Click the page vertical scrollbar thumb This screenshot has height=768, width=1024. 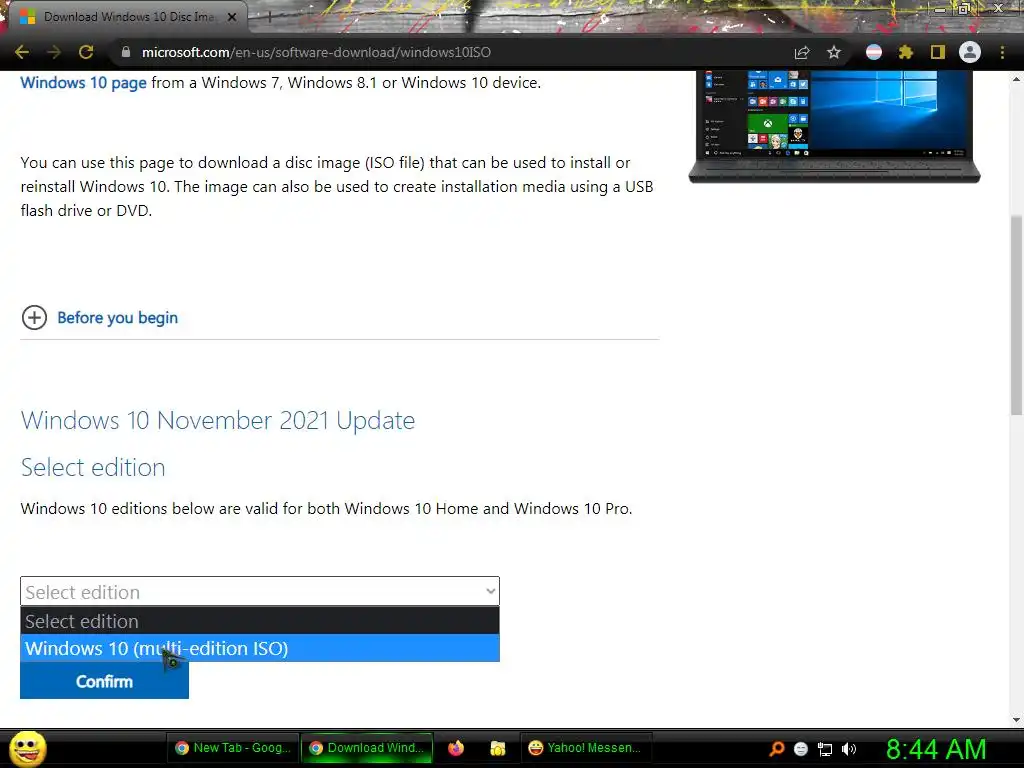tap(1016, 314)
